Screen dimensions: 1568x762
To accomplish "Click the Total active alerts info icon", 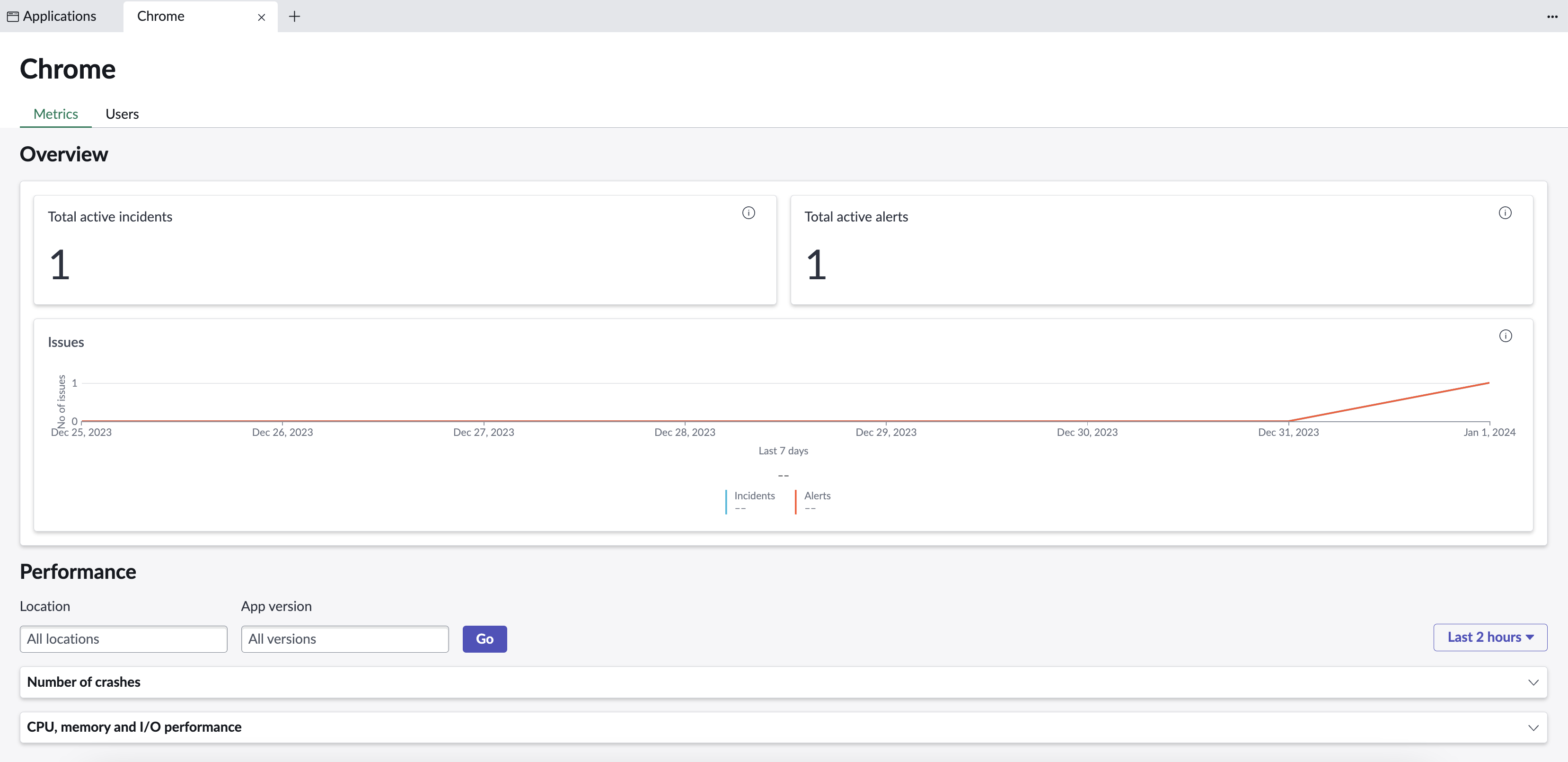I will pos(1505,213).
